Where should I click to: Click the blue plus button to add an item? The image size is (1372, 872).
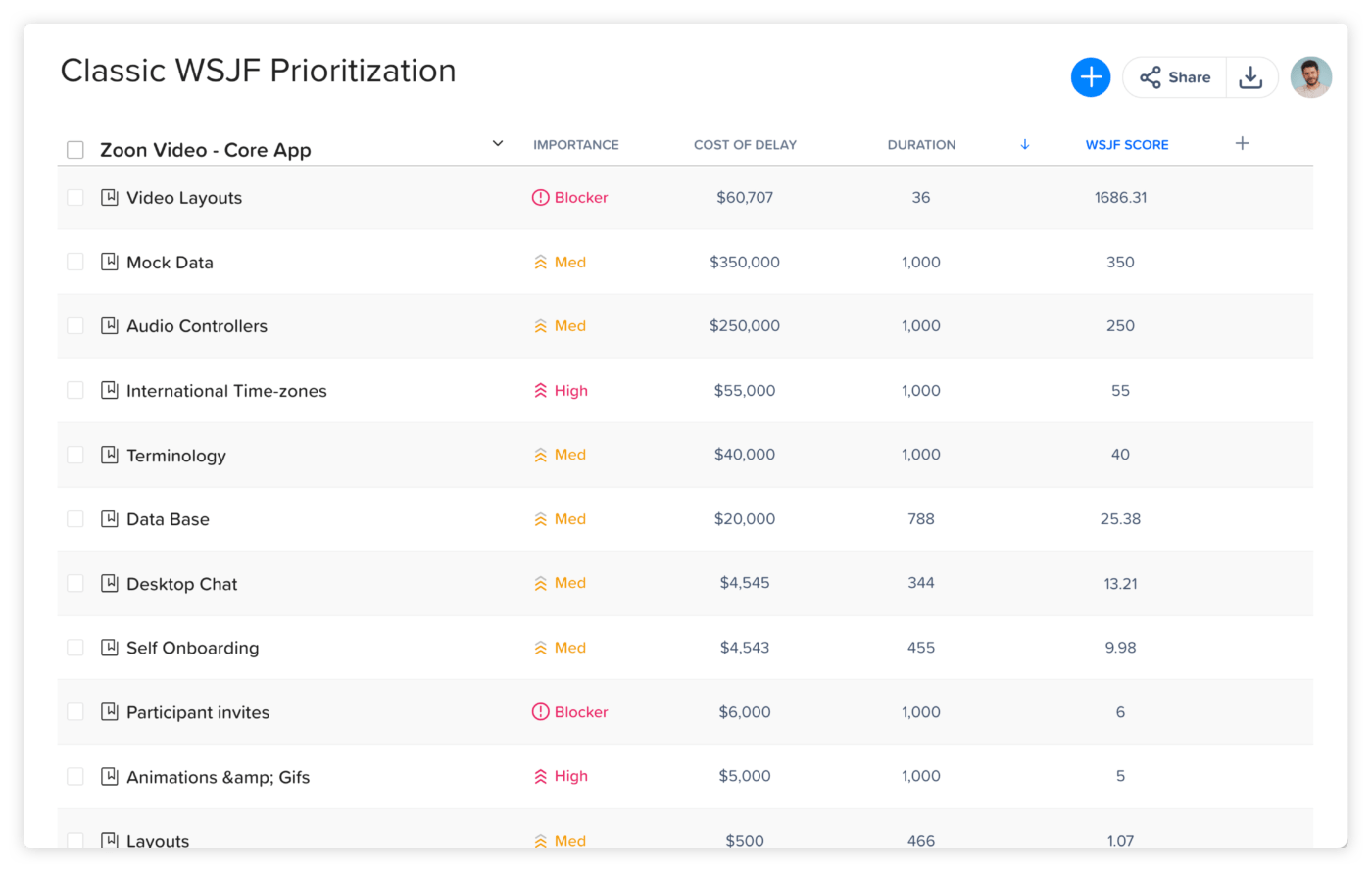pos(1091,76)
